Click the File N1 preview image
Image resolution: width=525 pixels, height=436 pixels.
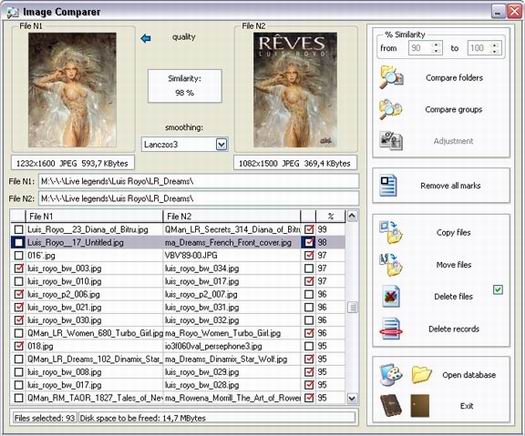[72, 90]
